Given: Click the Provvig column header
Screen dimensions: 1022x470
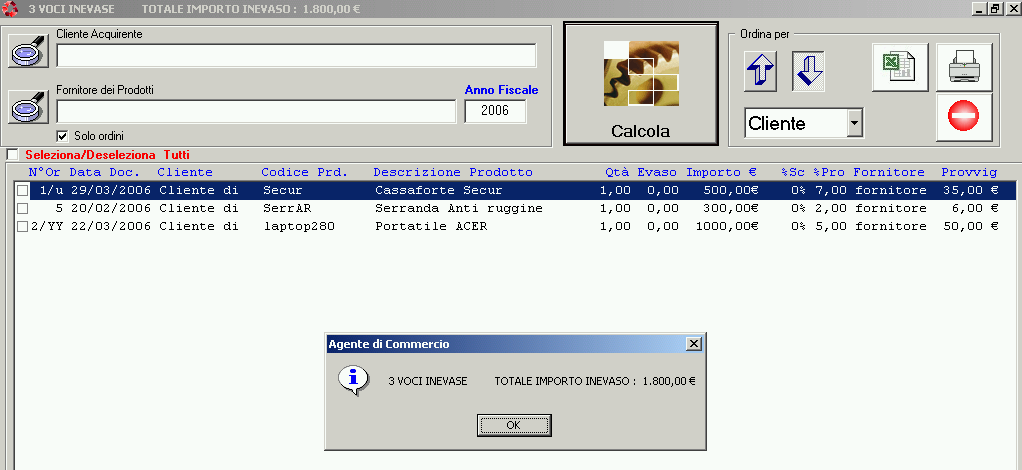Looking at the screenshot, I should point(969,172).
